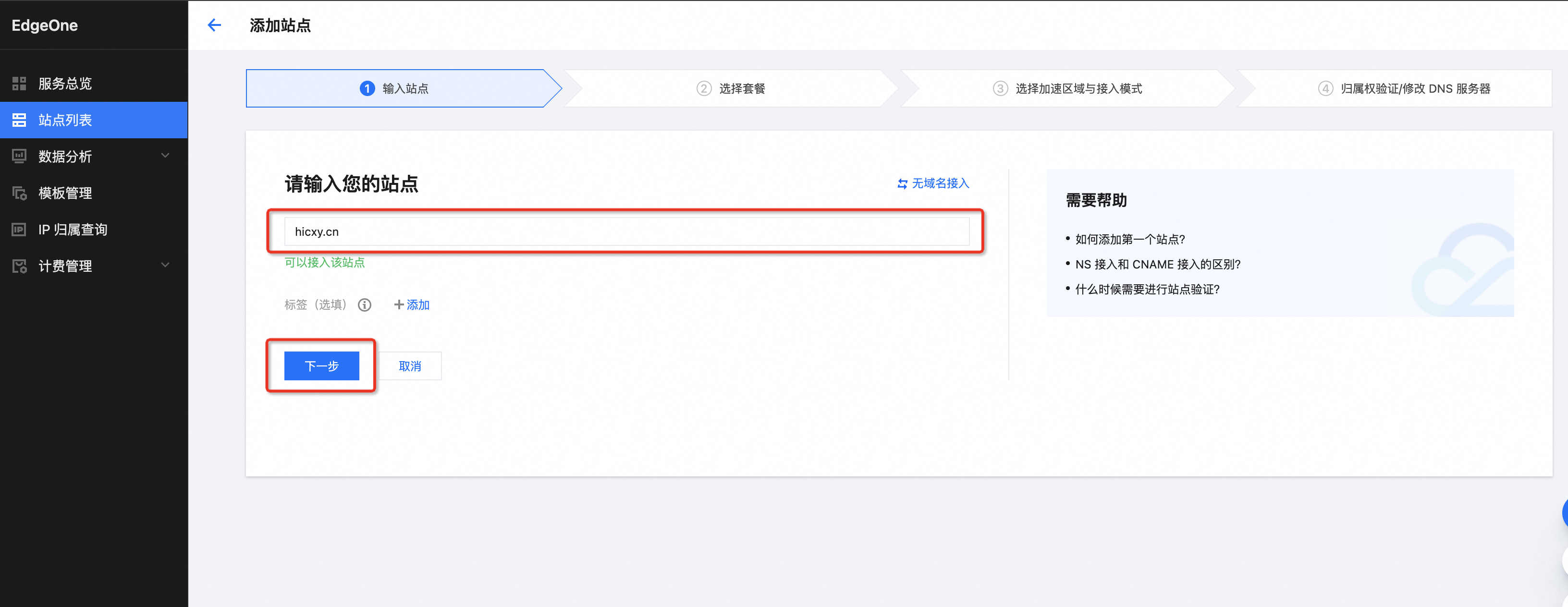Click the 站点列表 sidebar icon
This screenshot has height=607, width=1568.
pyautogui.click(x=19, y=120)
